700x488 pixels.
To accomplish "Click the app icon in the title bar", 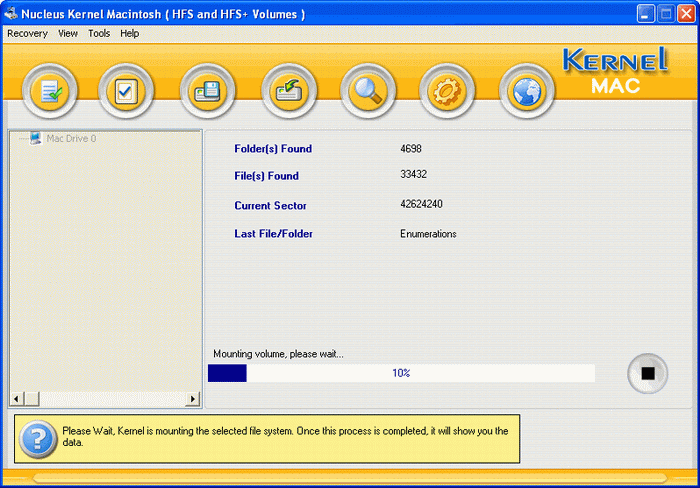I will pos(11,14).
